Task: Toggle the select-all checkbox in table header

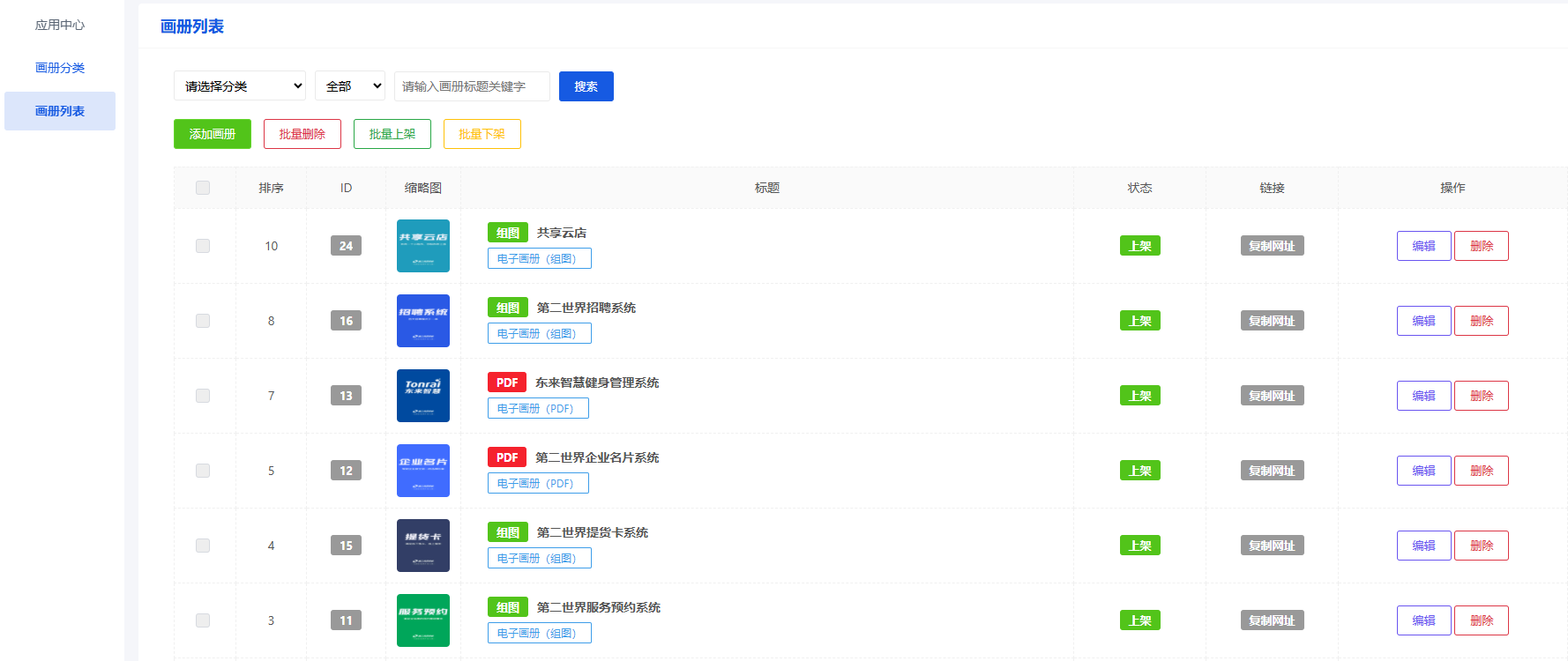Action: pyautogui.click(x=203, y=188)
